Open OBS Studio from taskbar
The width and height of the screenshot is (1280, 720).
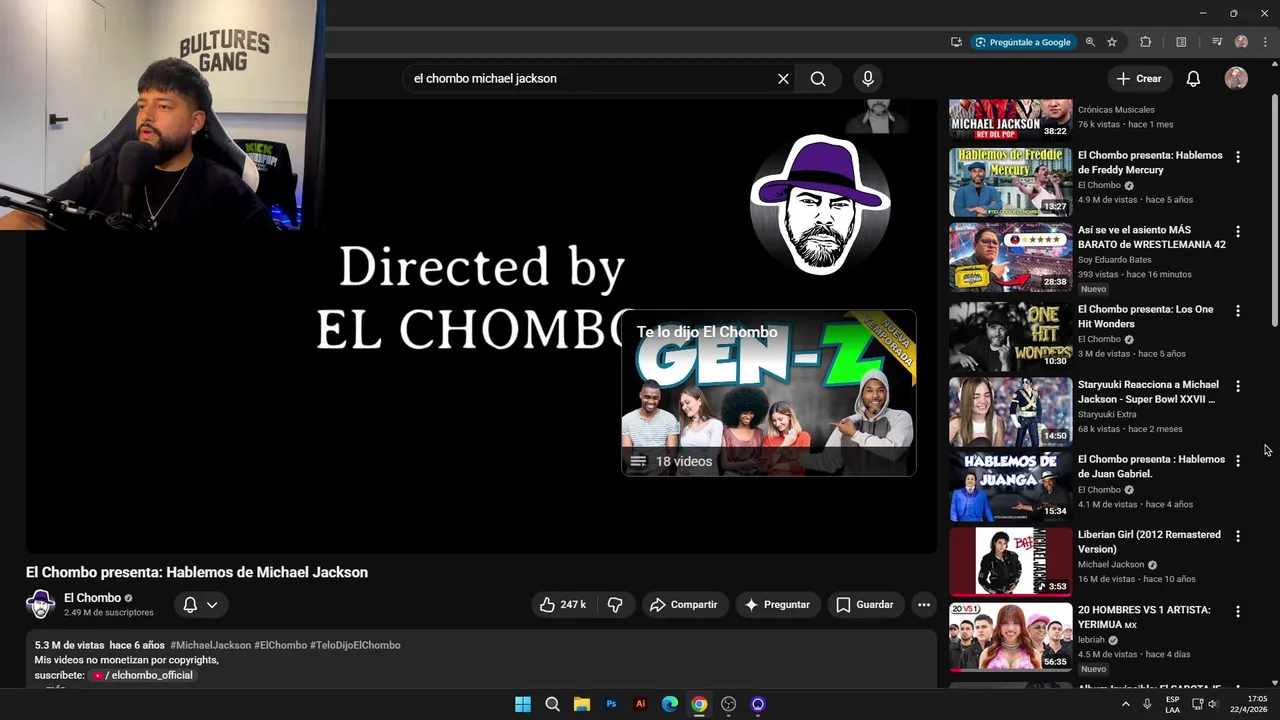pyautogui.click(x=728, y=704)
